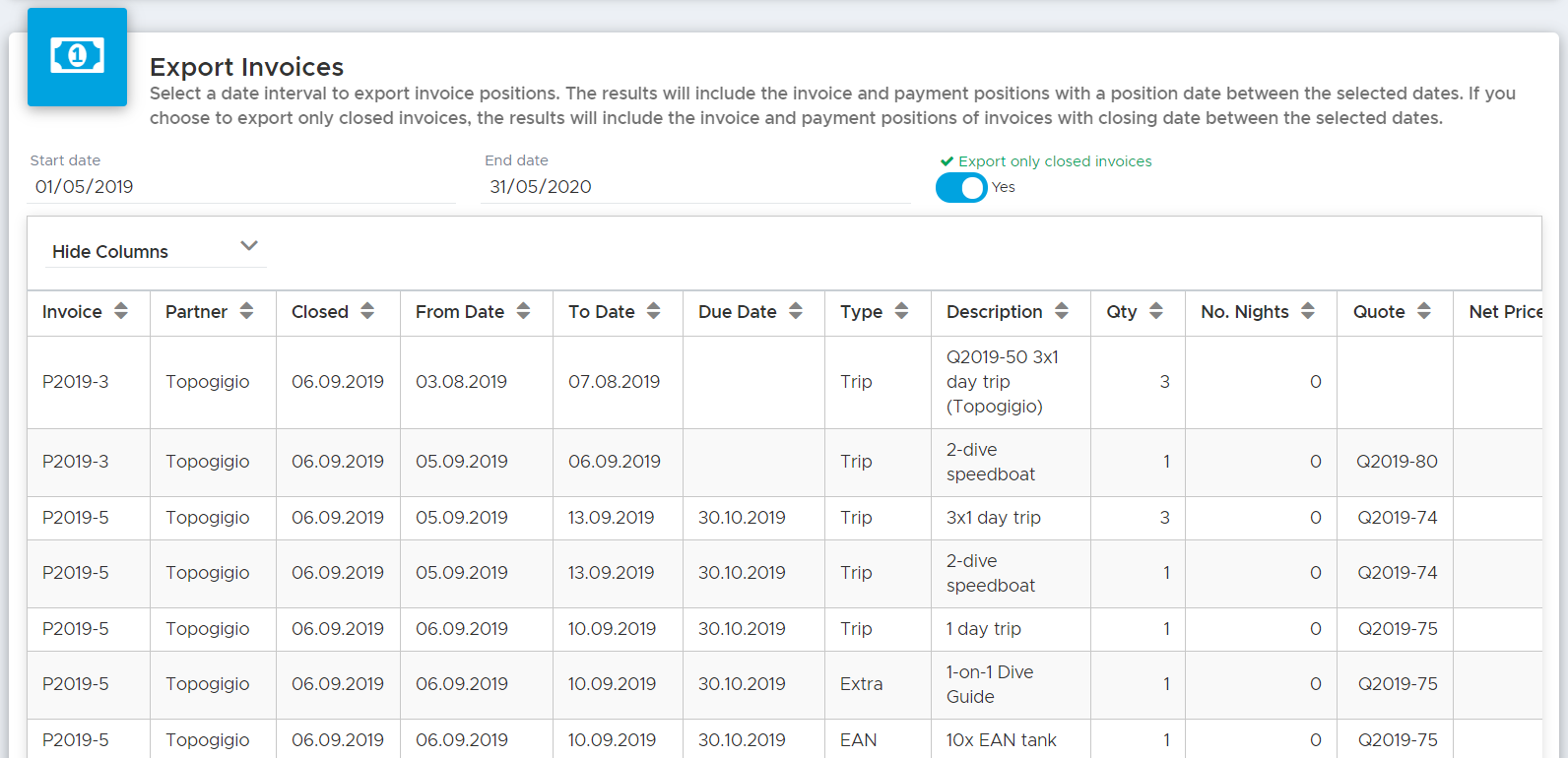Select the Q2019-80 quote cell

tap(1397, 462)
